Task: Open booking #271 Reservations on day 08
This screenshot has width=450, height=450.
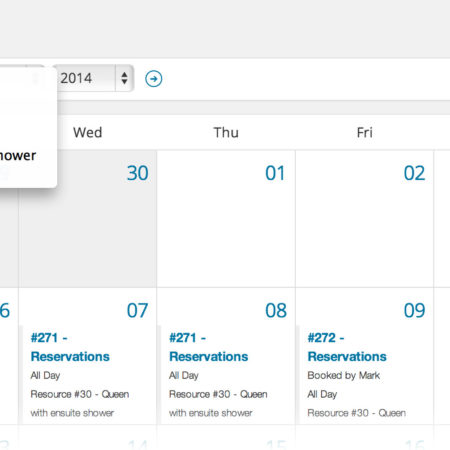Action: 209,347
